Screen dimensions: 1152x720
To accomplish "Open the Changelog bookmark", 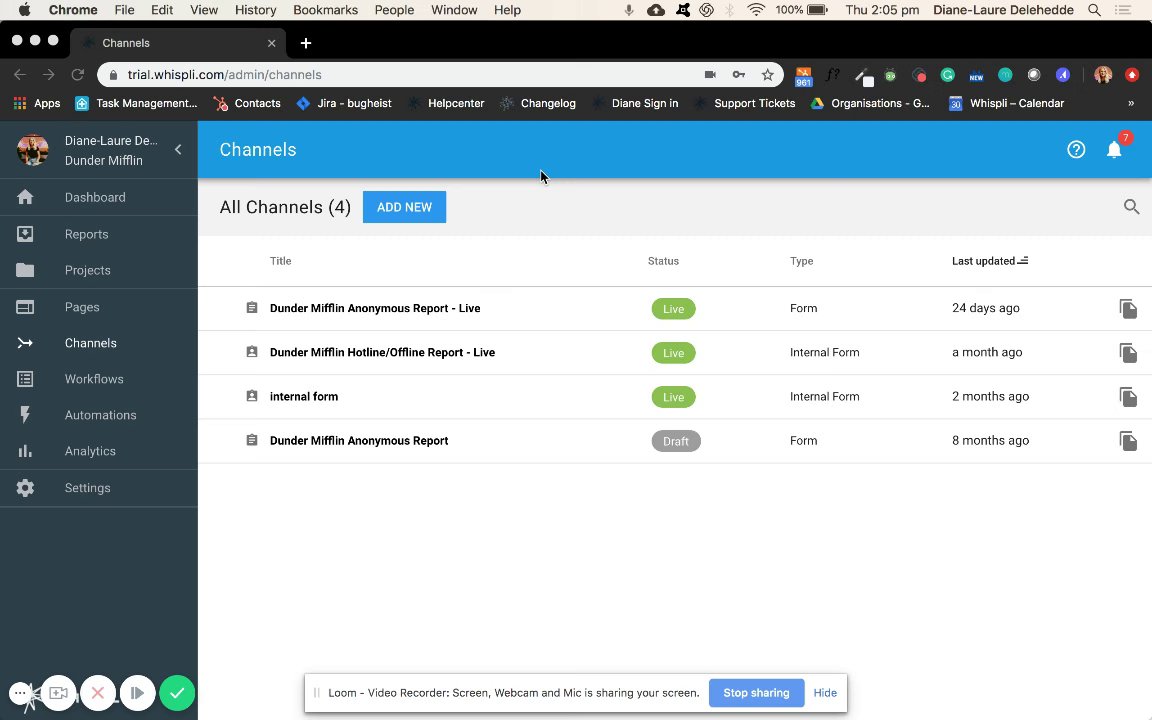I will point(538,103).
